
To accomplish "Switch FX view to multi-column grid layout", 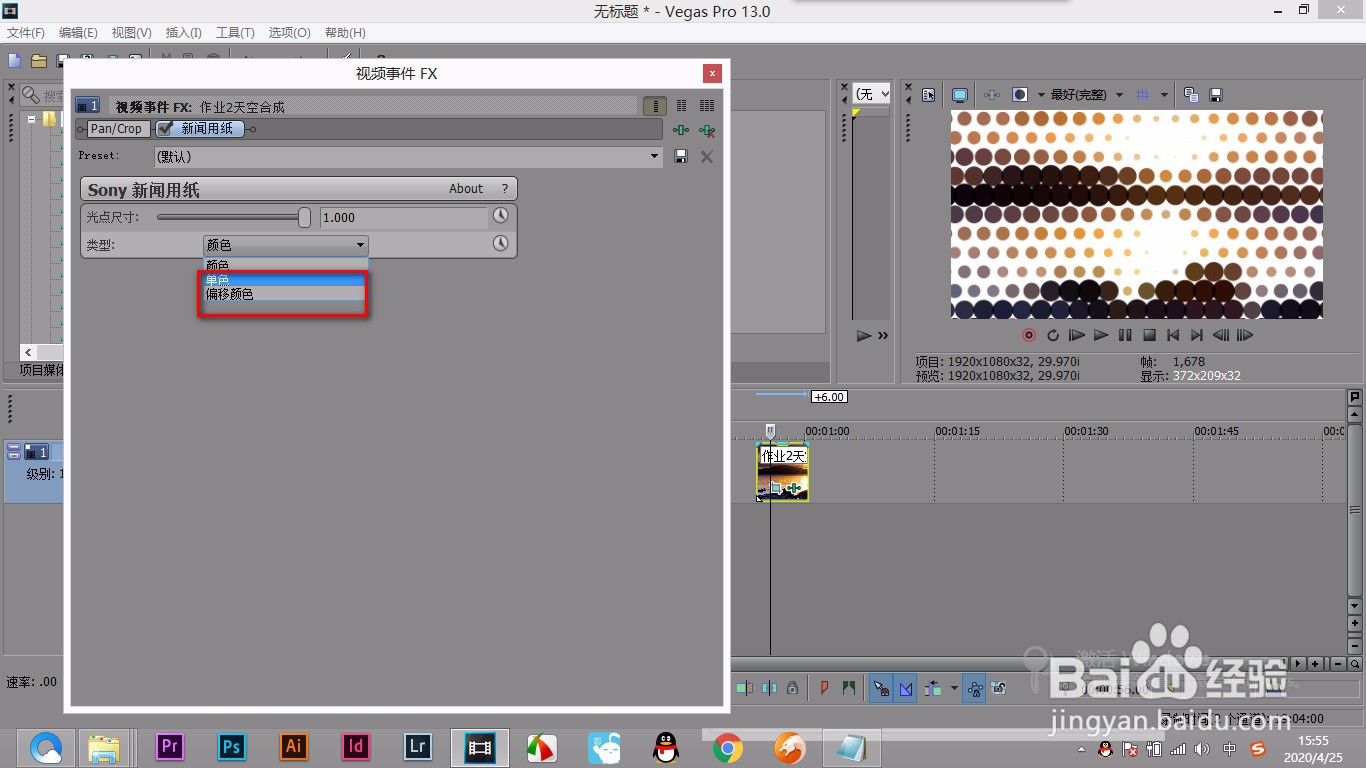I will click(x=707, y=106).
